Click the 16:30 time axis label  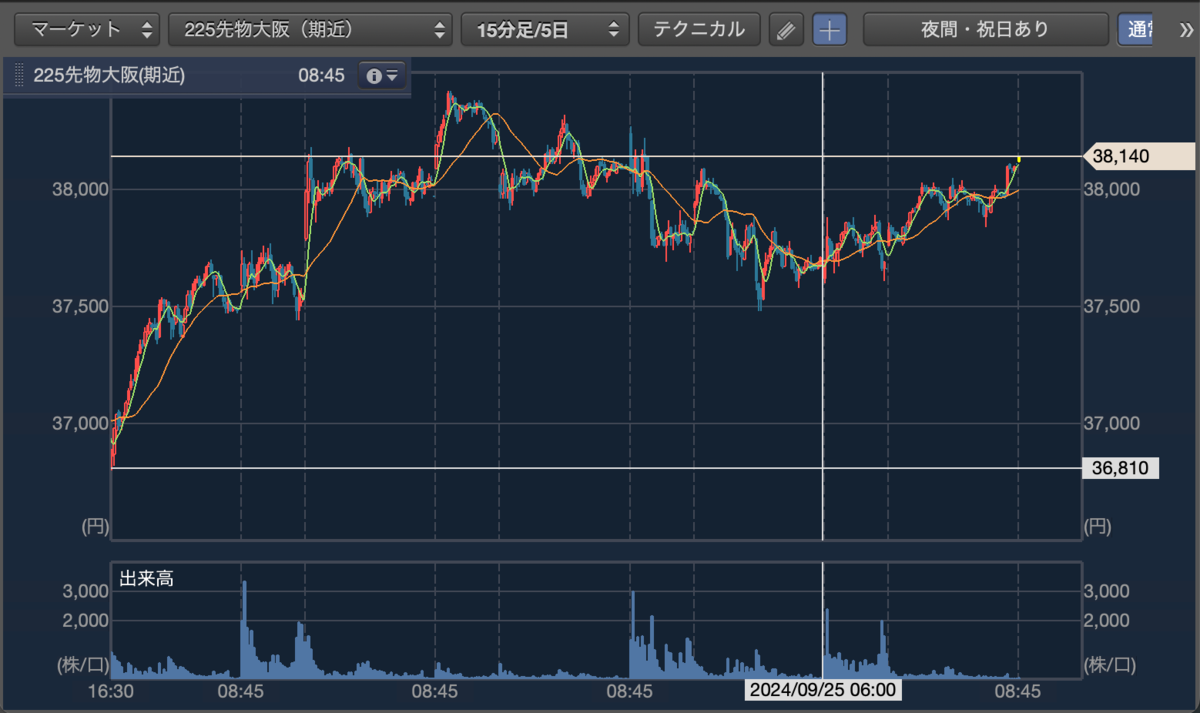tap(111, 690)
